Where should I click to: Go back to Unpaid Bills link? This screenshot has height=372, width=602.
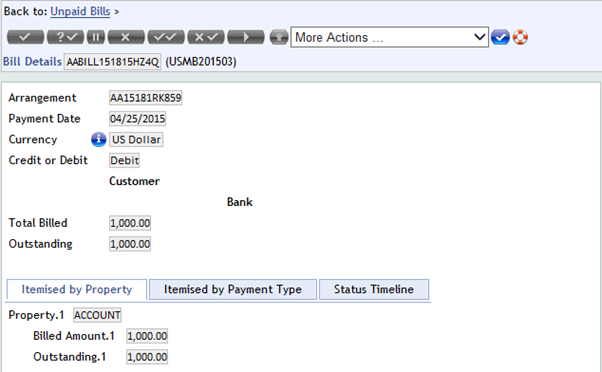tap(80, 12)
